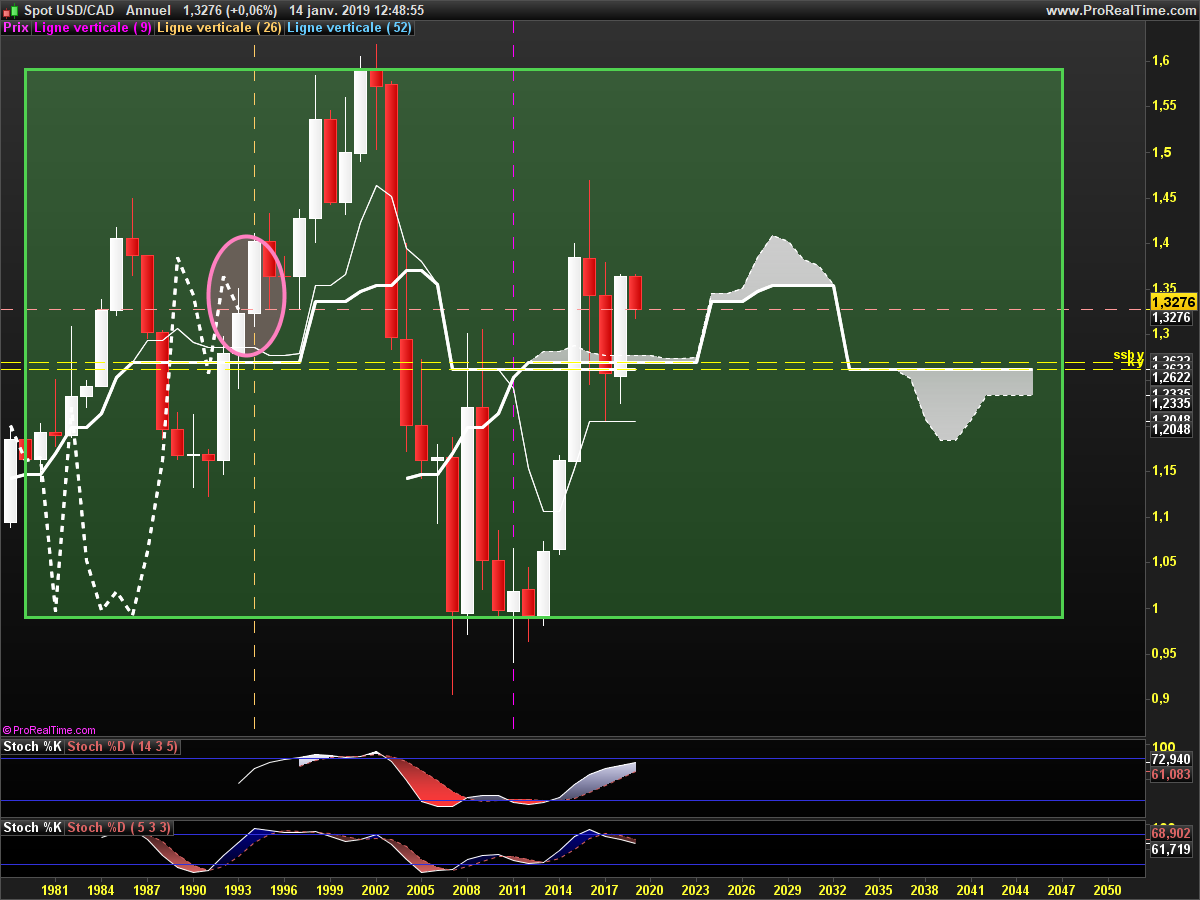Select the Stoch %D ( 5 3 3 ) label
This screenshot has height=900, width=1200.
[x=119, y=828]
